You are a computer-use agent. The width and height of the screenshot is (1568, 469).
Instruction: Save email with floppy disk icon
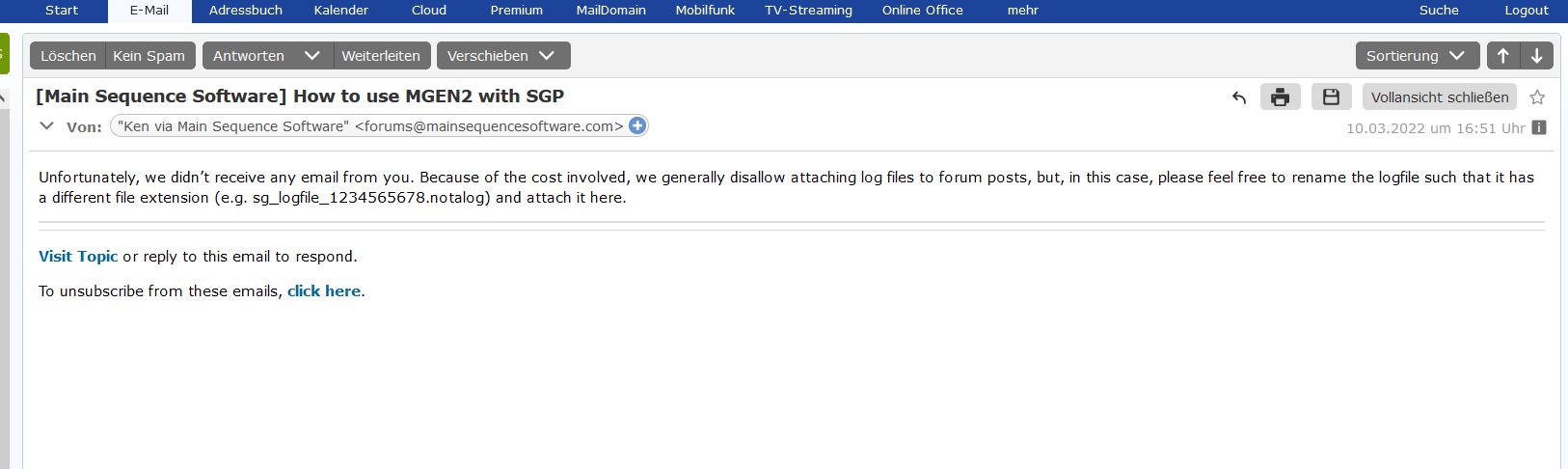point(1331,97)
